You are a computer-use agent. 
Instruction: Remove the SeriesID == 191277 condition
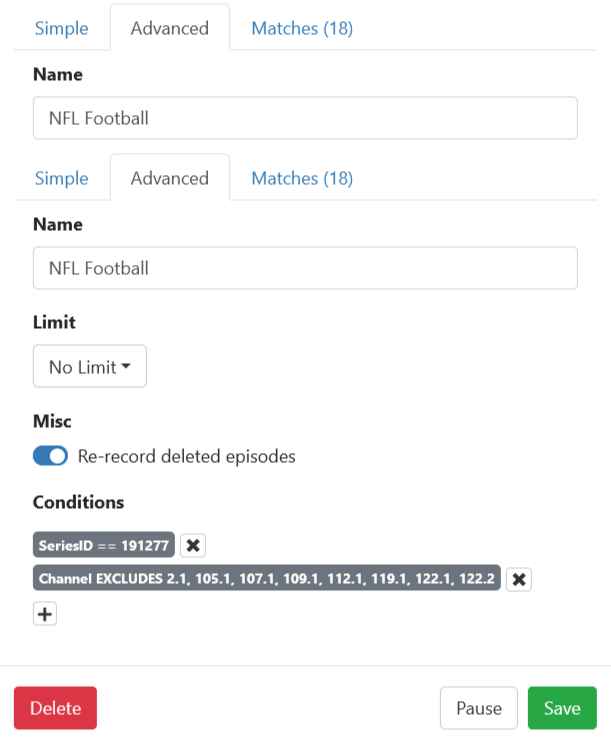[x=193, y=545]
